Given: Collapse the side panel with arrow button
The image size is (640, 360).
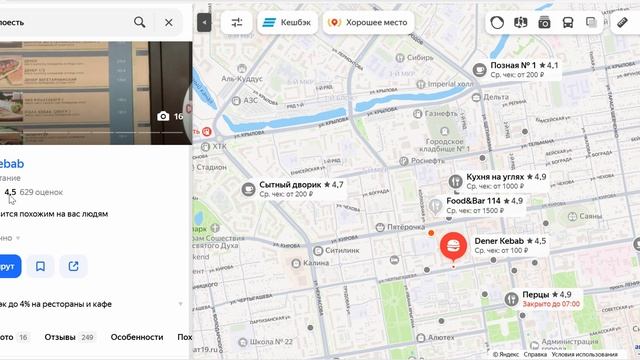Looking at the screenshot, I should click(x=204, y=22).
